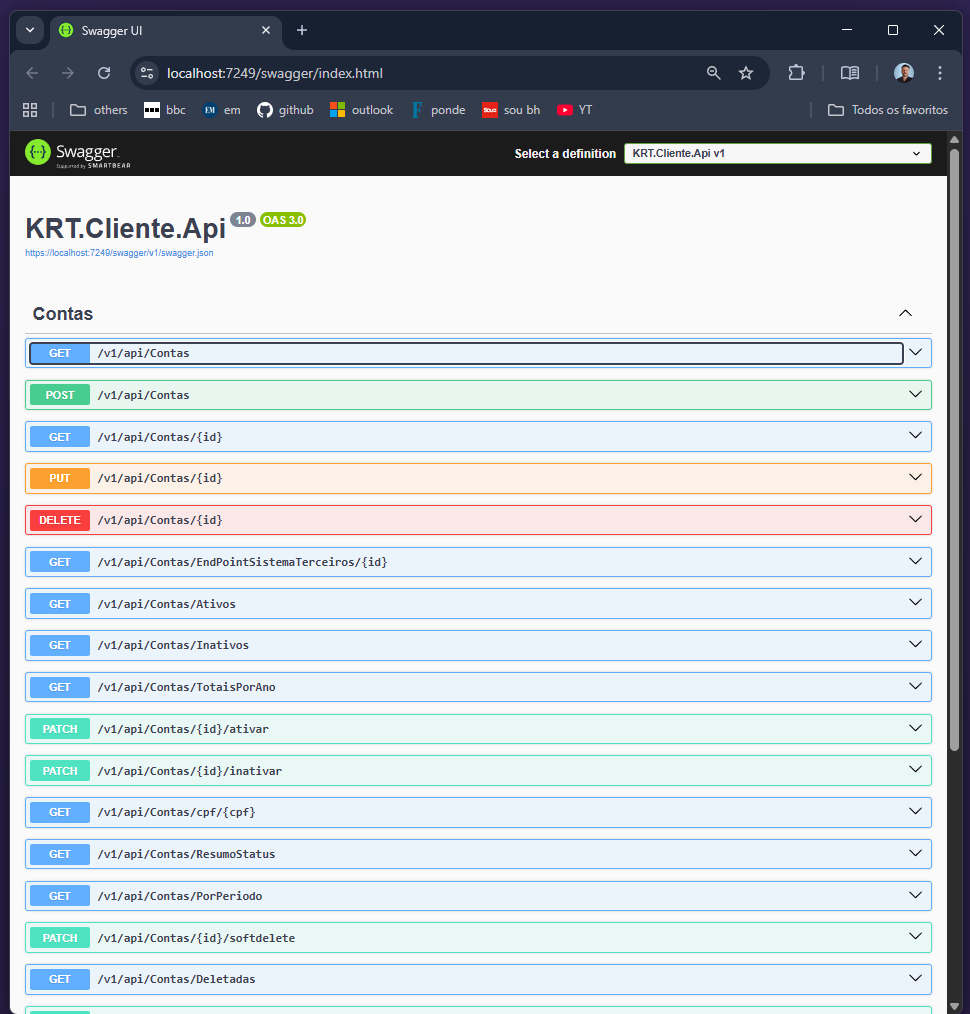
Task: Reload the Swagger page
Action: pyautogui.click(x=103, y=73)
